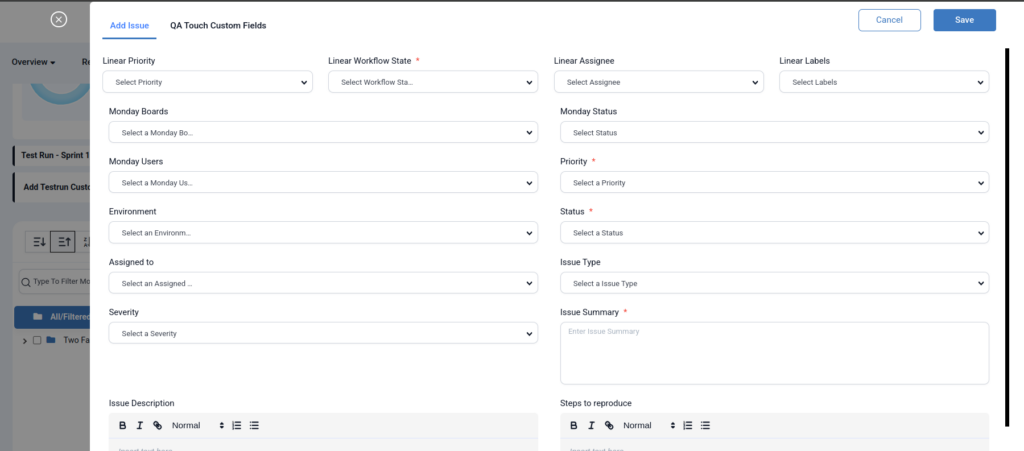Open the Linear Labels dropdown
1024x451 pixels.
(884, 82)
